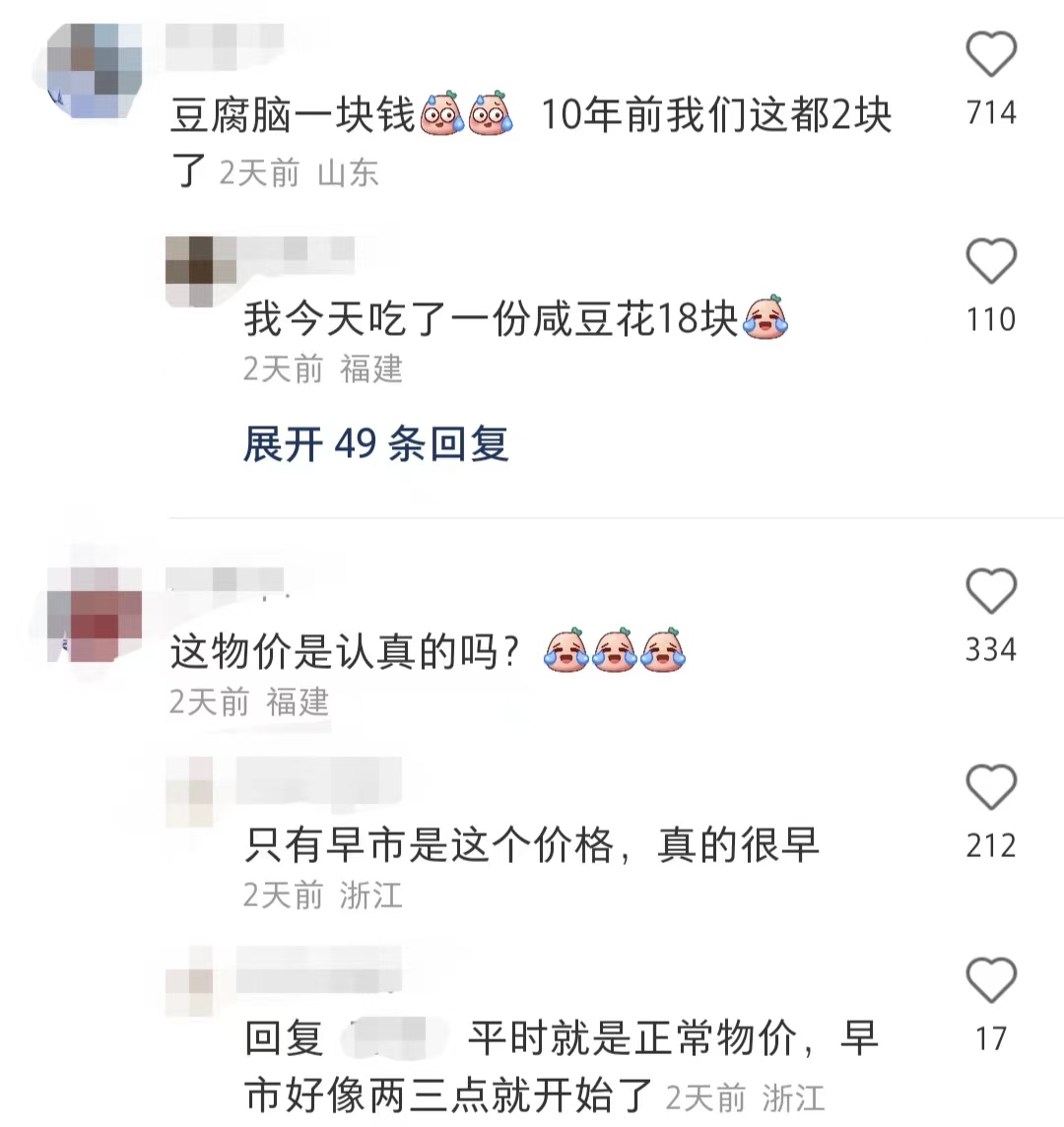The image size is (1064, 1127).
Task: Open avatar of 只有早市 reply author
Action: tap(190, 792)
